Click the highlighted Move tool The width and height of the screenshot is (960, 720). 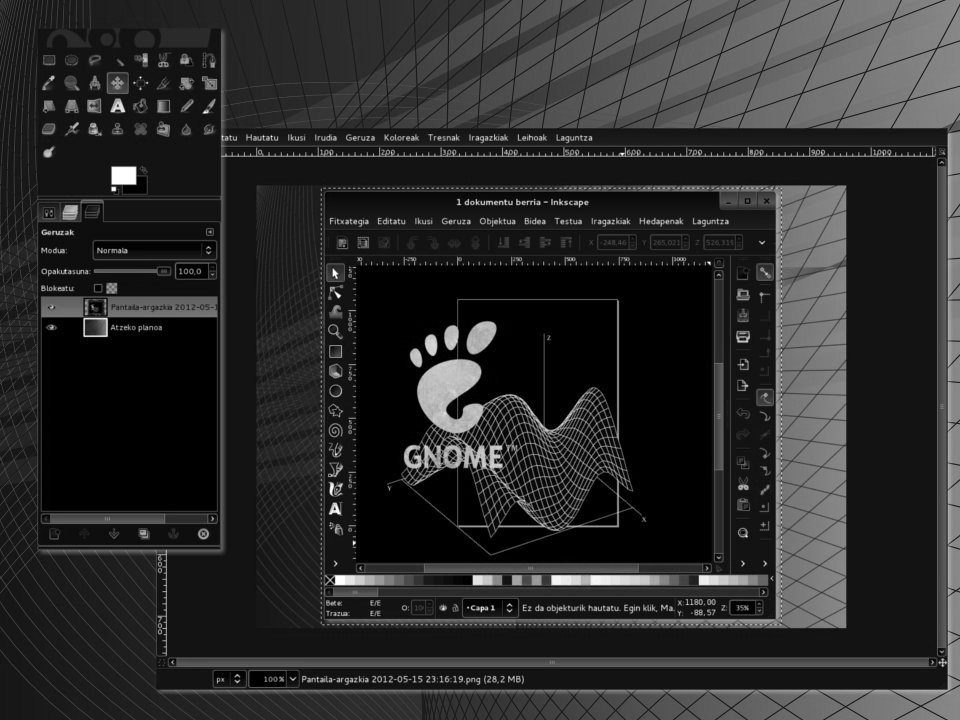tap(118, 83)
